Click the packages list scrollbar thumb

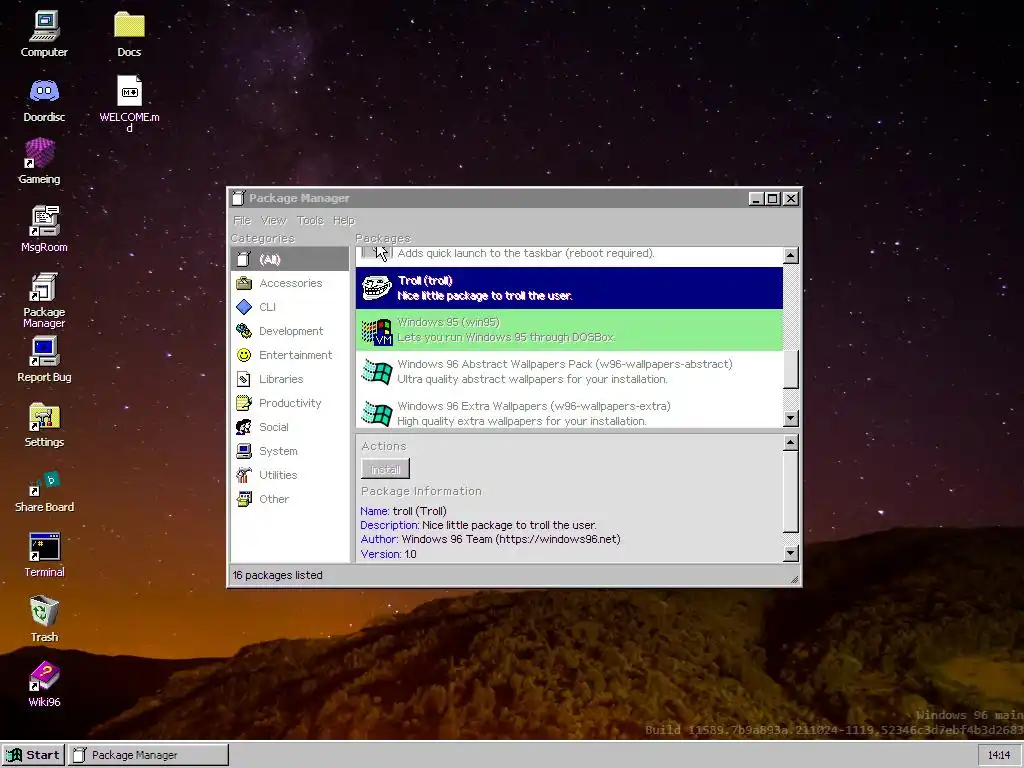(x=791, y=369)
